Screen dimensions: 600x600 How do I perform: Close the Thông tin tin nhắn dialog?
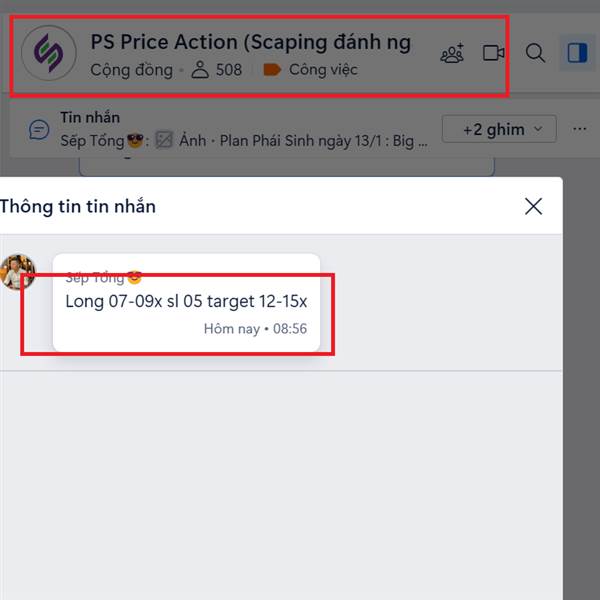pos(533,207)
